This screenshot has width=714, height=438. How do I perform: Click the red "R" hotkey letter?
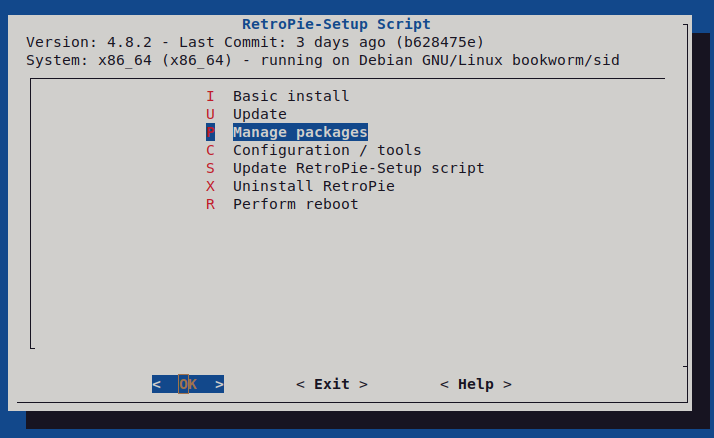[210, 204]
